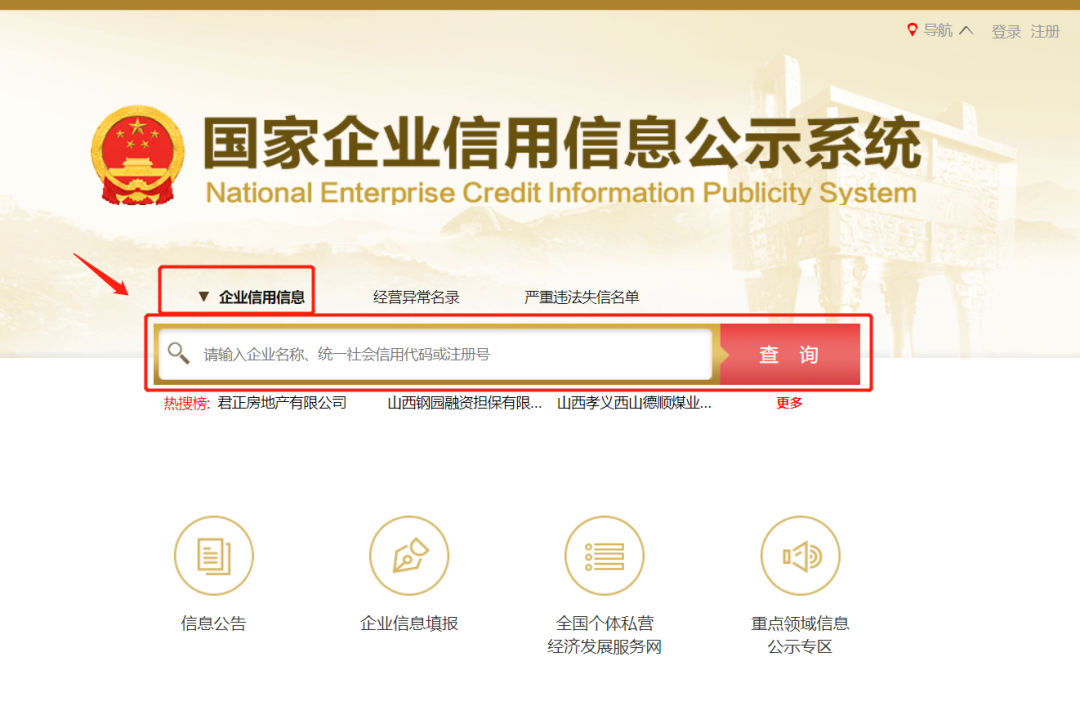
Task: Click the 注册 link
Action: (x=1045, y=31)
